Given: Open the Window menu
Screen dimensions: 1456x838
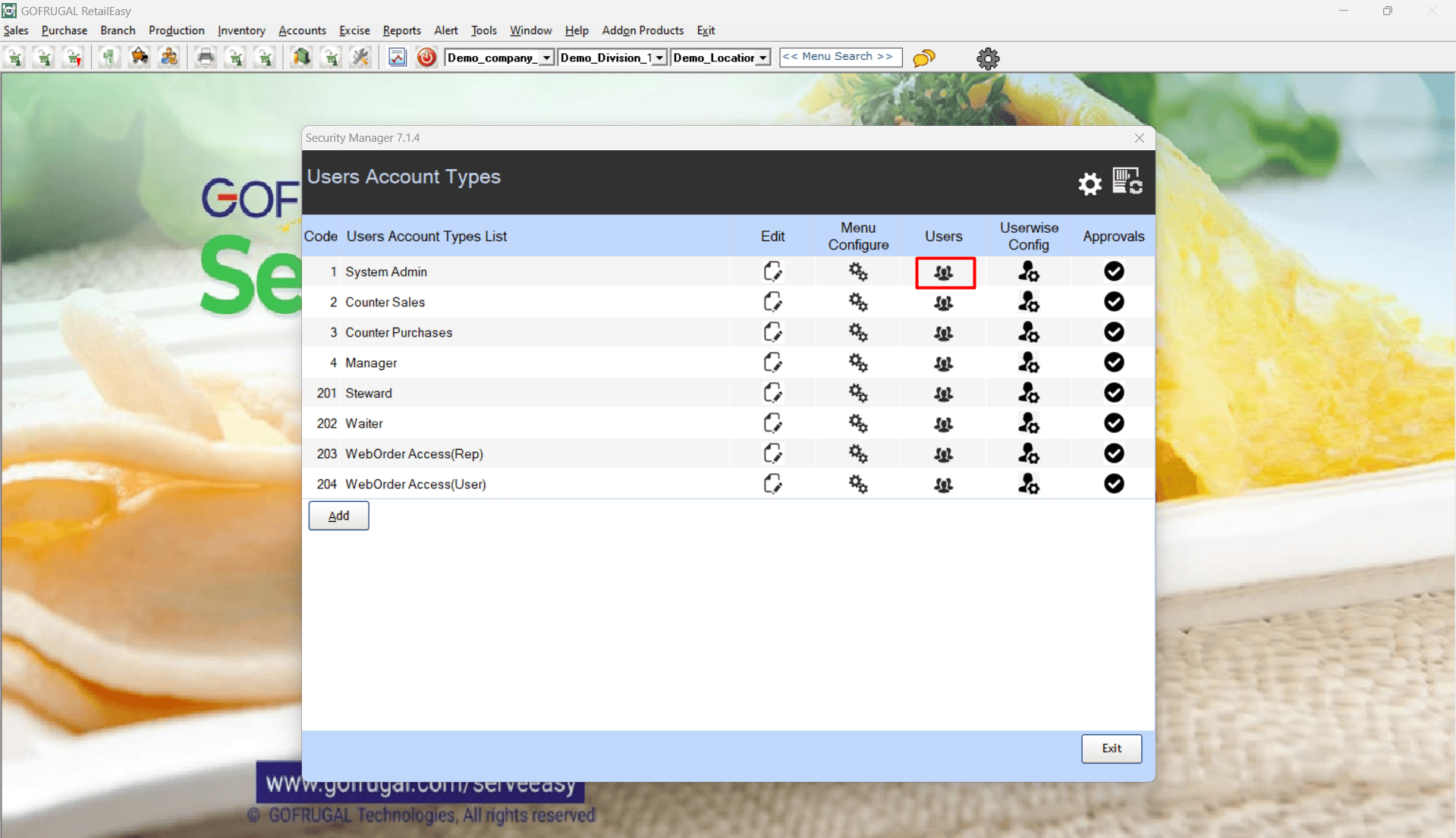Looking at the screenshot, I should (x=530, y=30).
